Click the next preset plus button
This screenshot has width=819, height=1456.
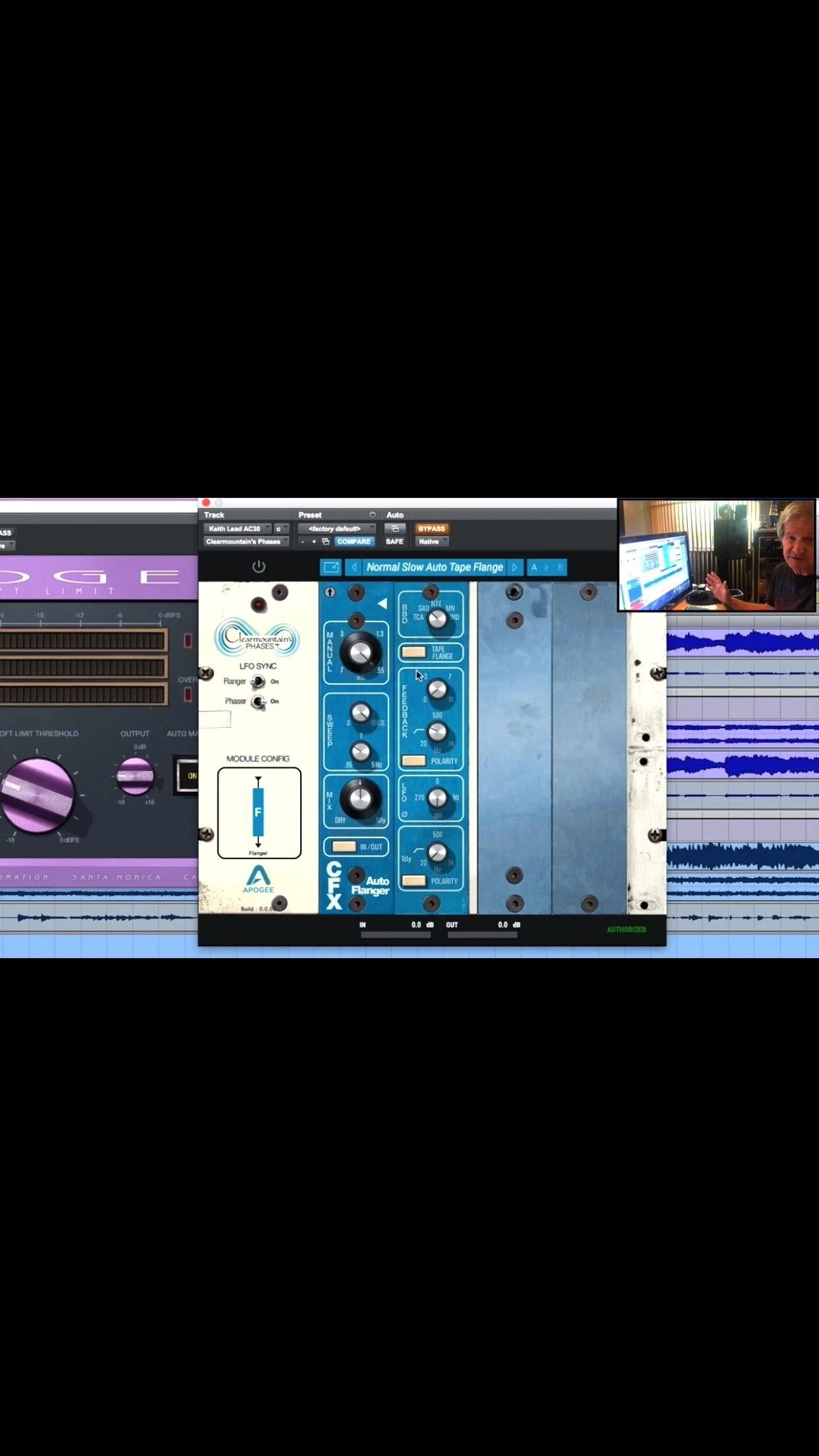[x=314, y=542]
